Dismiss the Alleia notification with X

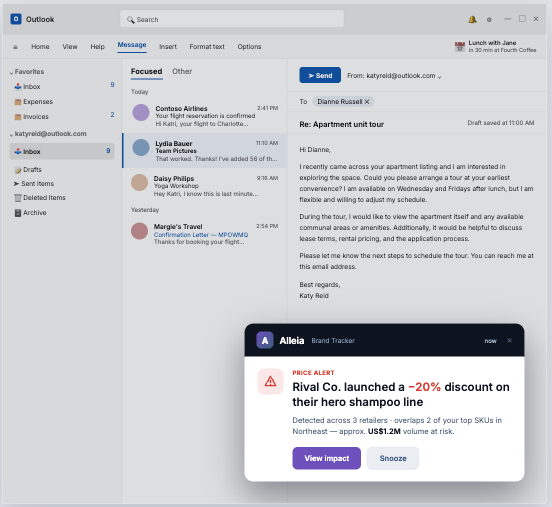click(509, 340)
